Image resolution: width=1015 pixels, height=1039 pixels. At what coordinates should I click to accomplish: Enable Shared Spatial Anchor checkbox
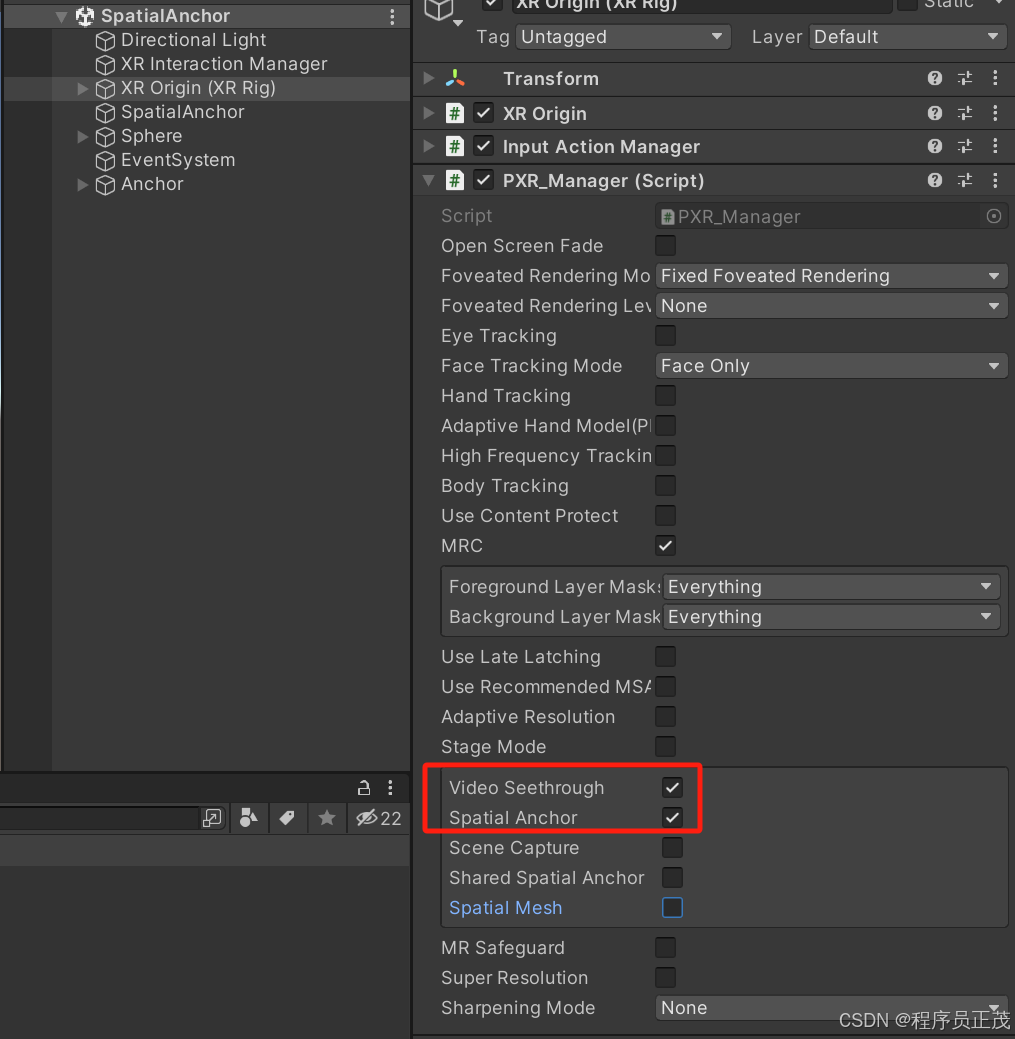pos(672,877)
